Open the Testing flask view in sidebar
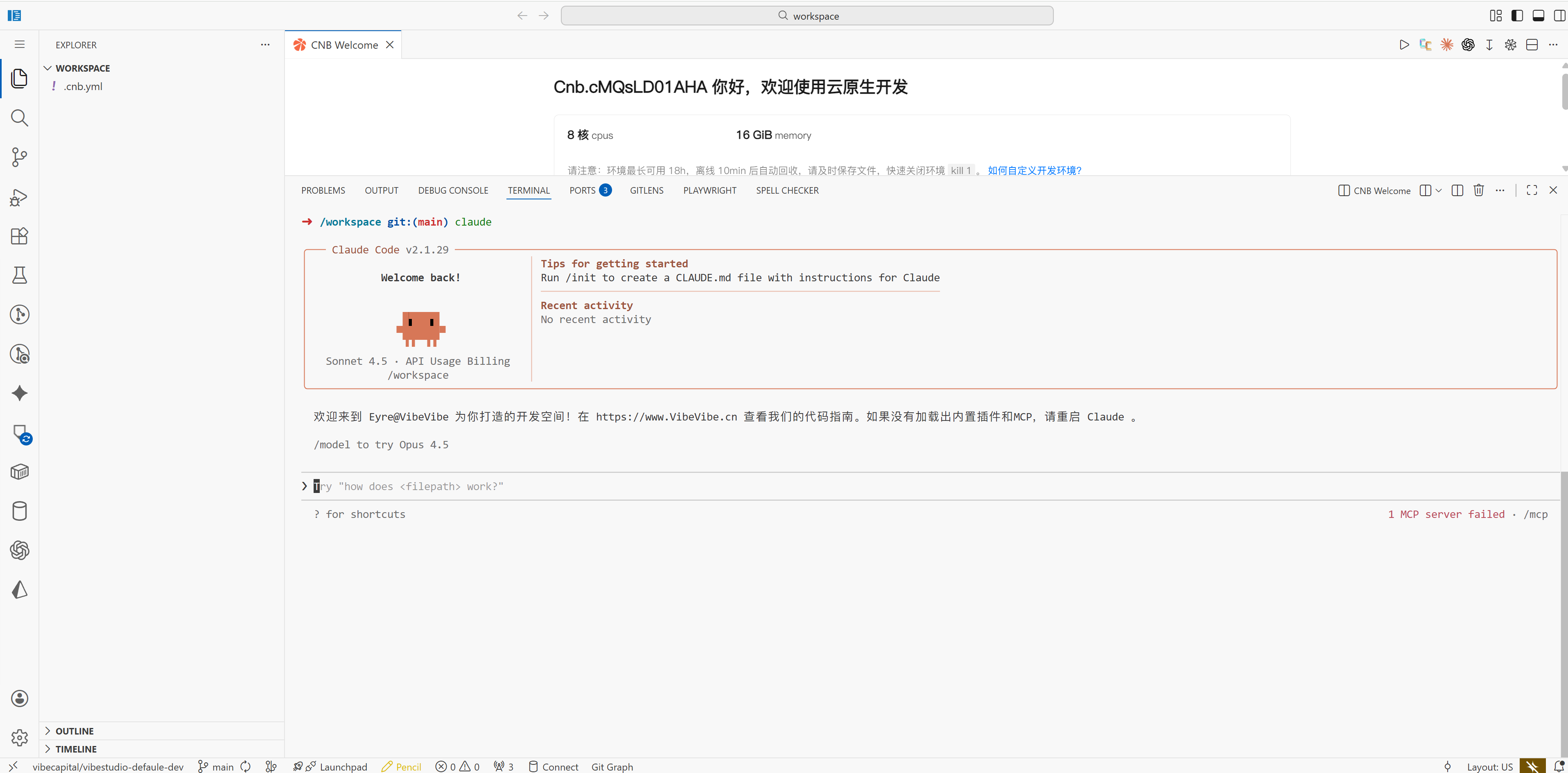Image resolution: width=1568 pixels, height=773 pixels. click(x=19, y=274)
